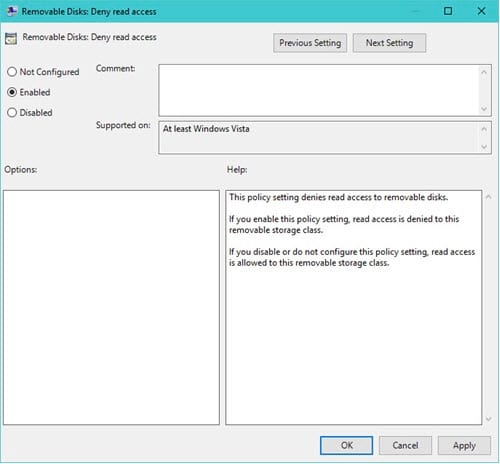Click inside the Comment text box
Screen dimensions: 500x464
tap(319, 90)
